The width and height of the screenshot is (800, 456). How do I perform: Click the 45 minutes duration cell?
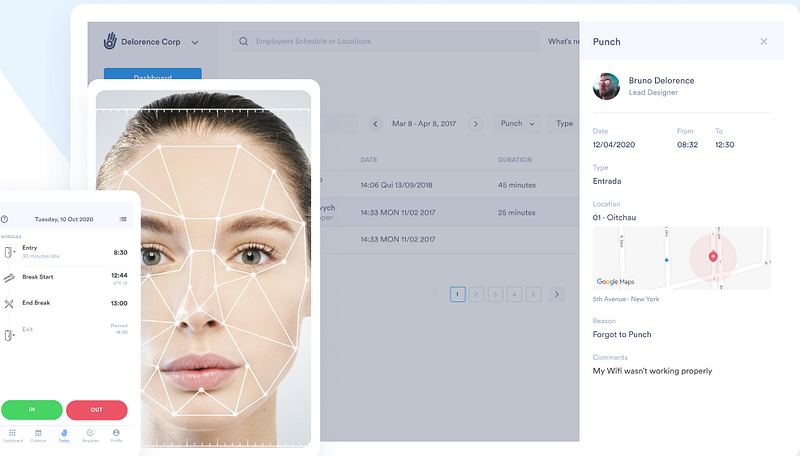click(517, 185)
